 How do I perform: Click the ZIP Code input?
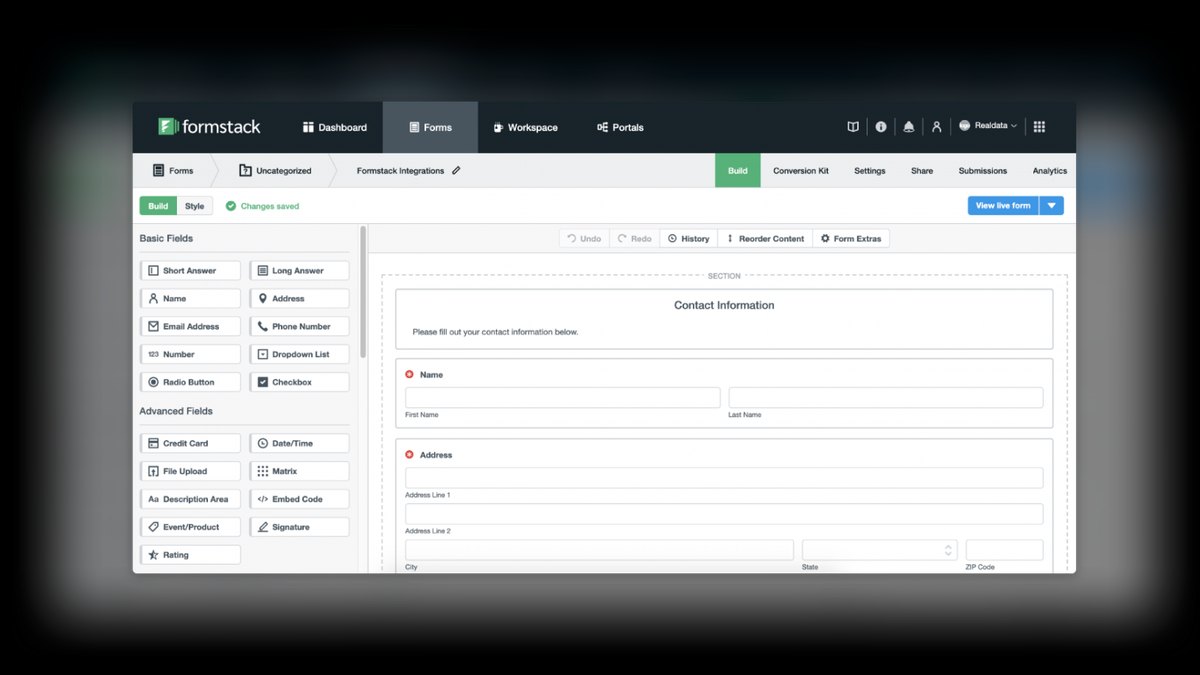[x=1005, y=550]
